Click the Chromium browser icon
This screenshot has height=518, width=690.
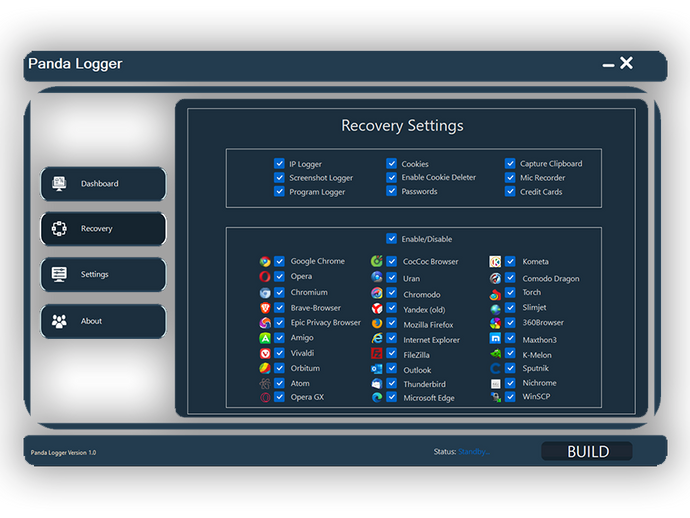point(265,292)
